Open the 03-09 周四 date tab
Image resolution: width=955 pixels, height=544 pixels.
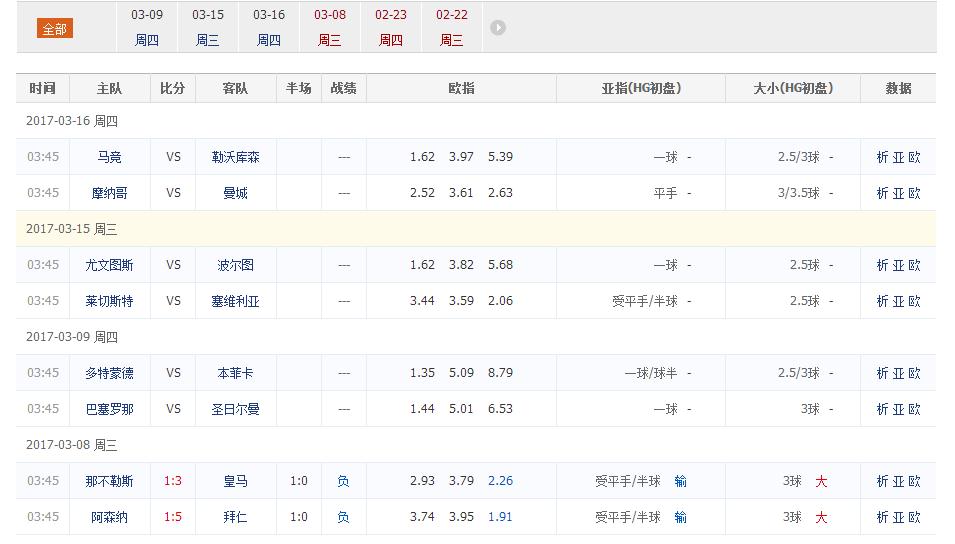pyautogui.click(x=147, y=27)
